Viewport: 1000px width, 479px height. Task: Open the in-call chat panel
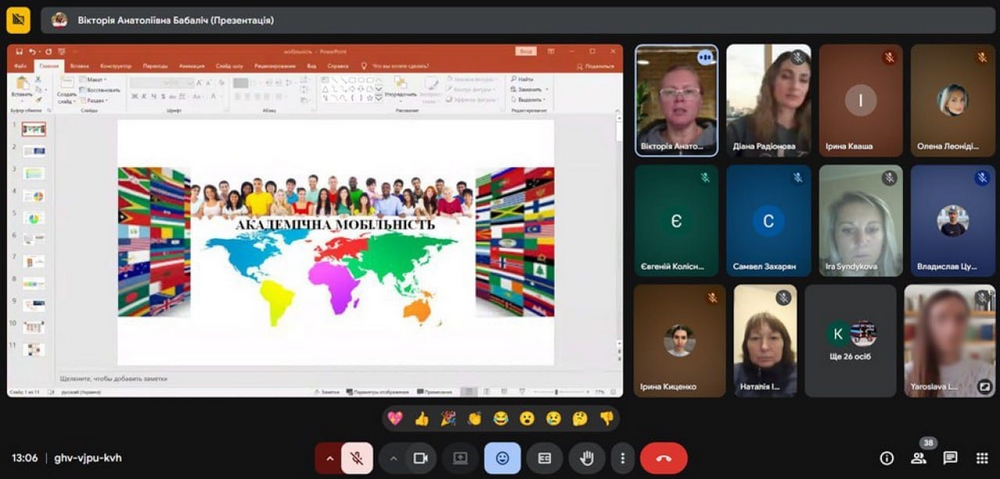pyautogui.click(x=950, y=458)
